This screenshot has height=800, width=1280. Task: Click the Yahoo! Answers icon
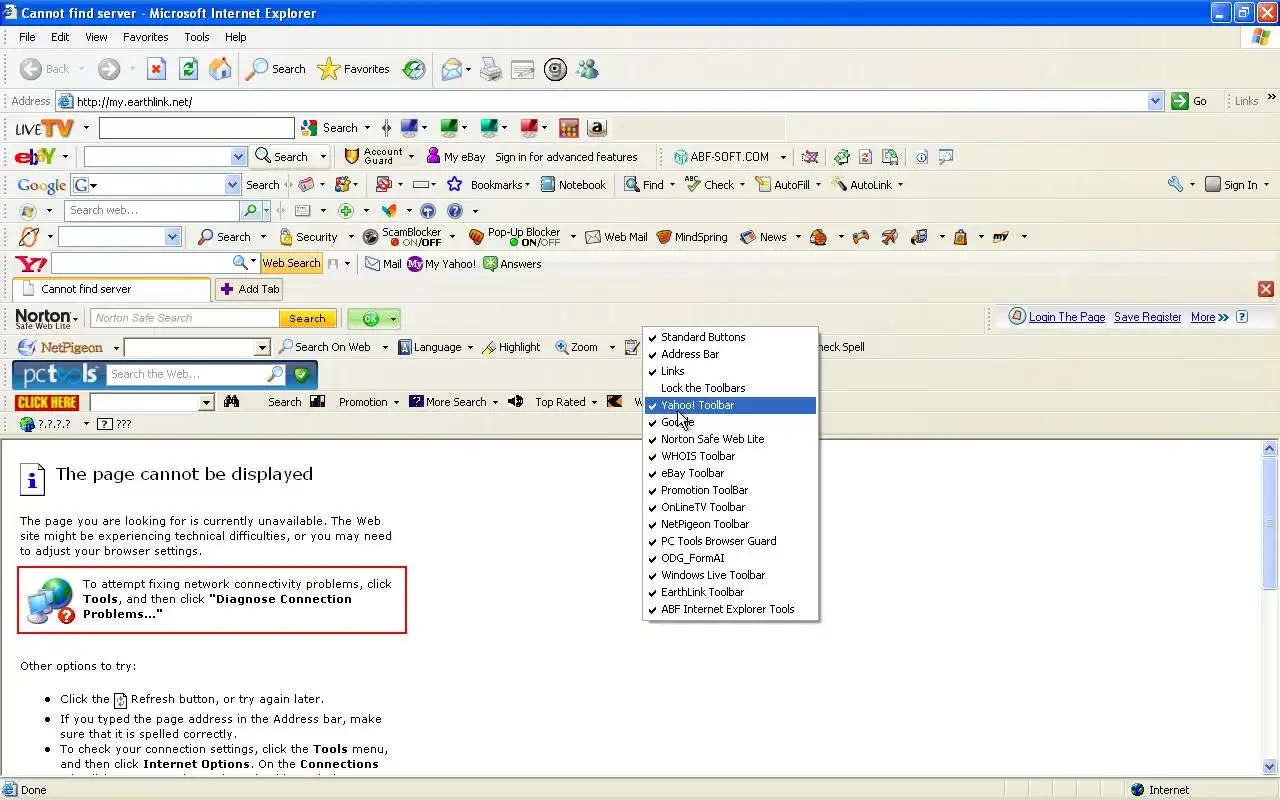[490, 264]
